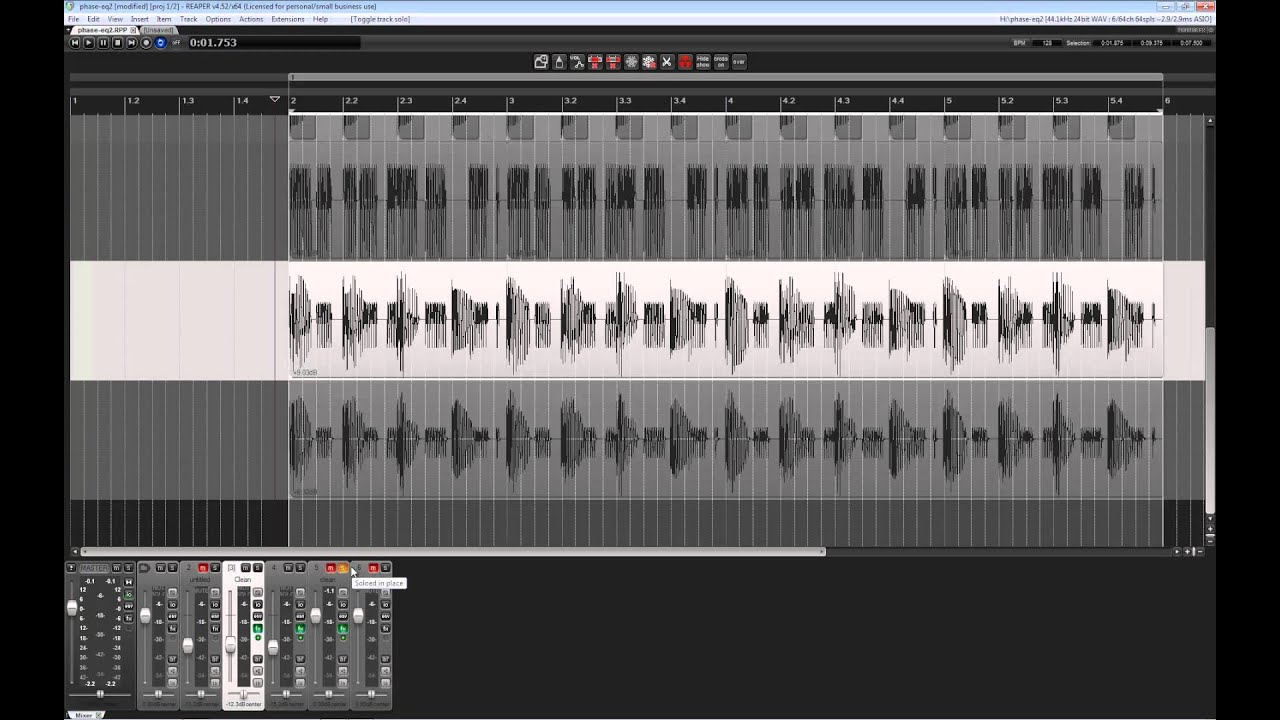1280x720 pixels.
Task: Open fx chain on mixer track 6
Action: click(x=385, y=628)
